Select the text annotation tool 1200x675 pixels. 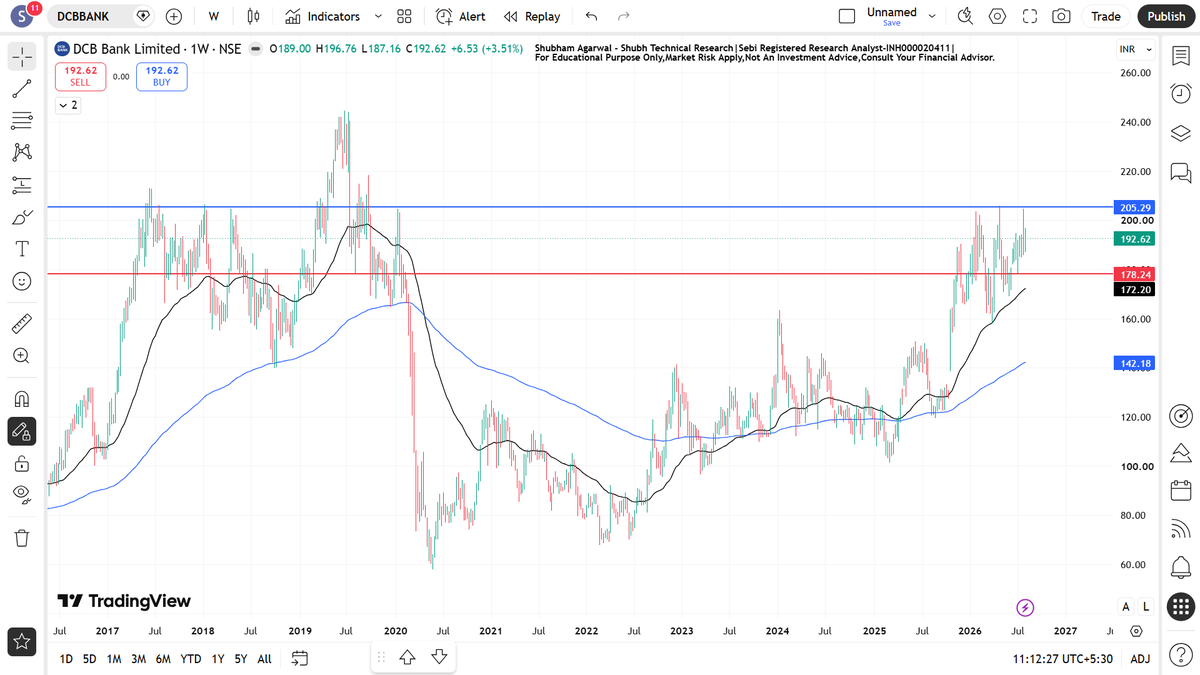point(21,248)
